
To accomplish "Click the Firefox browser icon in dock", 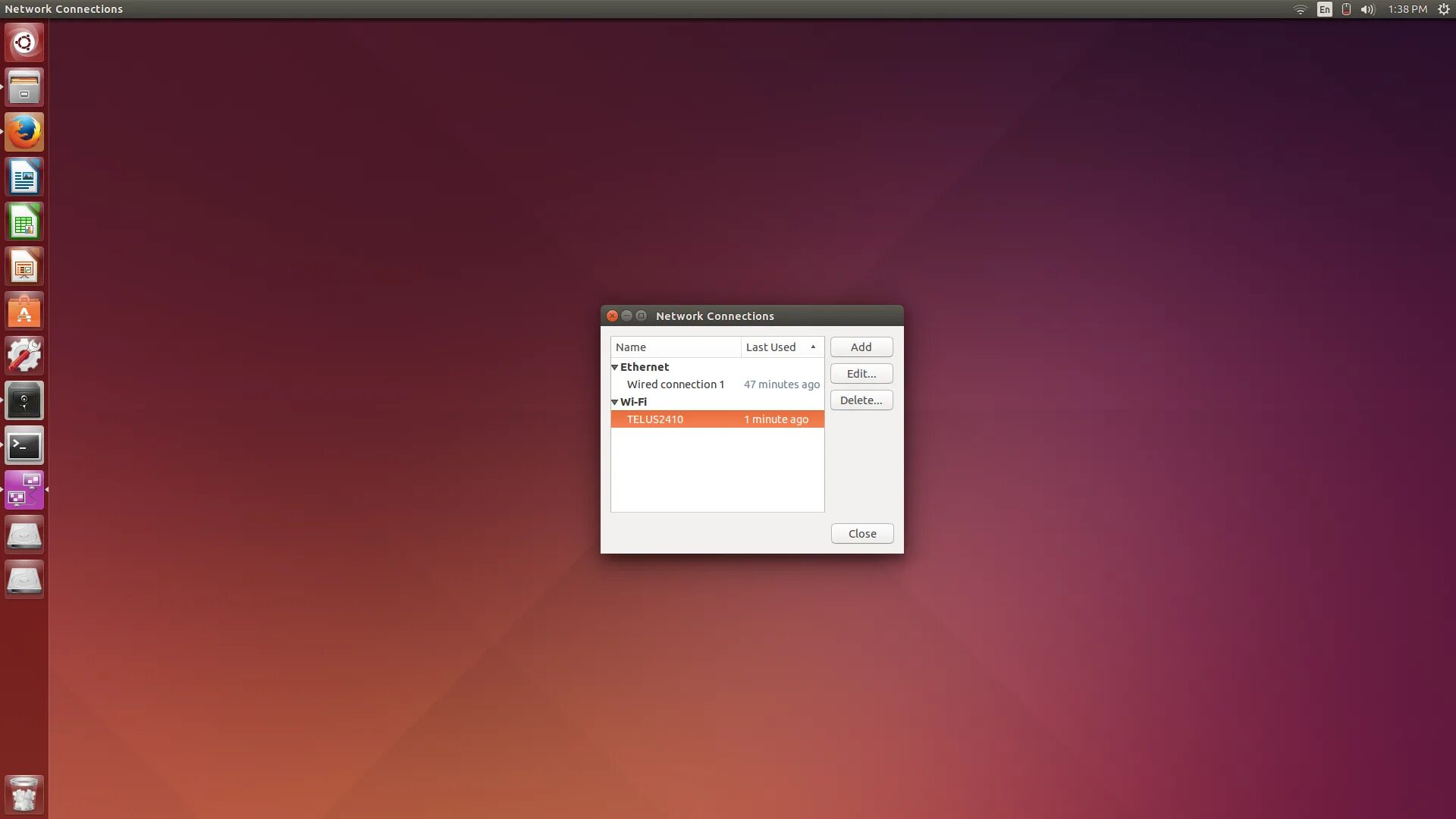I will pyautogui.click(x=24, y=132).
